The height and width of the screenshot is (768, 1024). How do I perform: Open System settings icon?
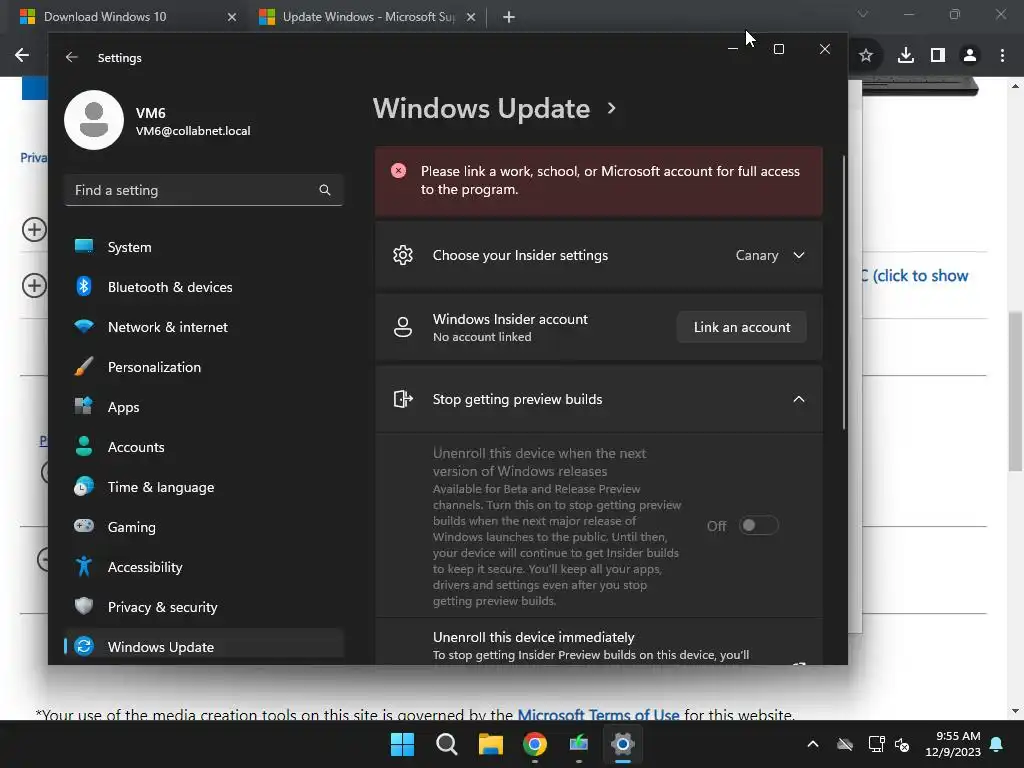84,246
